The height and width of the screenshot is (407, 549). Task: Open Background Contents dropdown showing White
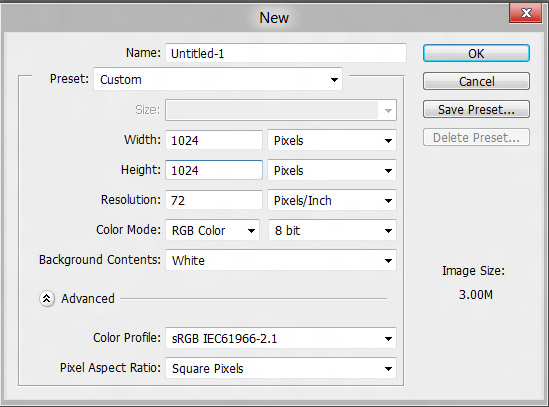click(x=281, y=260)
